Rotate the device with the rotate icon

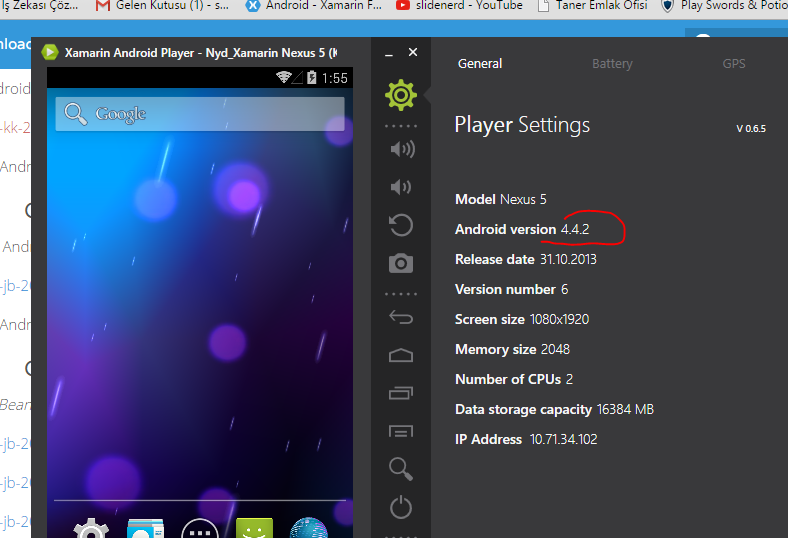(401, 225)
